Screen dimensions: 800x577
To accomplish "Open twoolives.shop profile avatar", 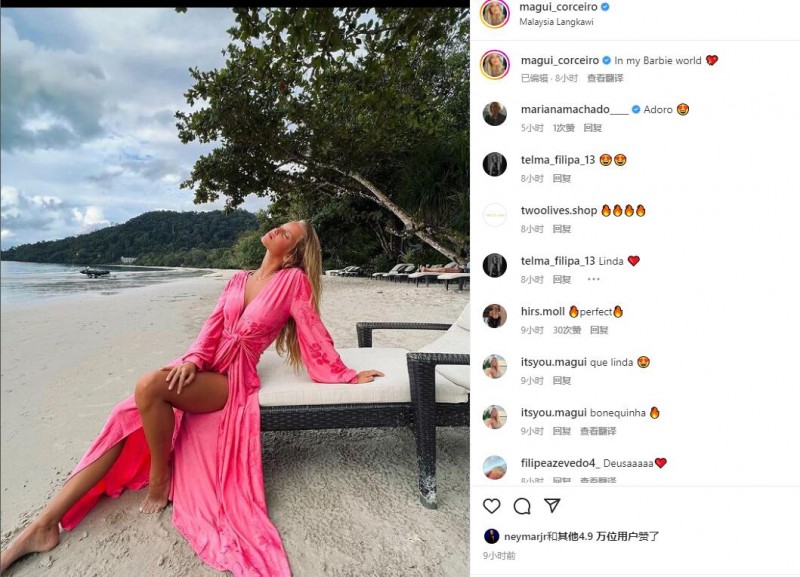I will (495, 215).
